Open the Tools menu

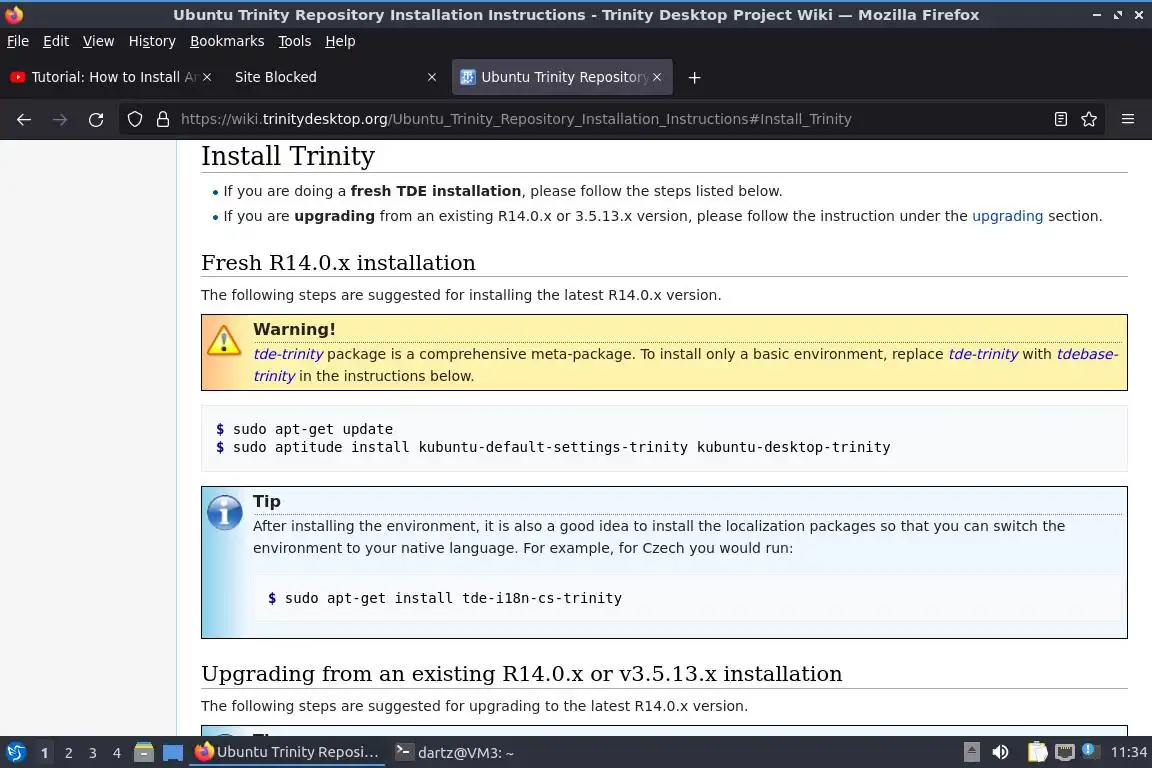coord(295,41)
